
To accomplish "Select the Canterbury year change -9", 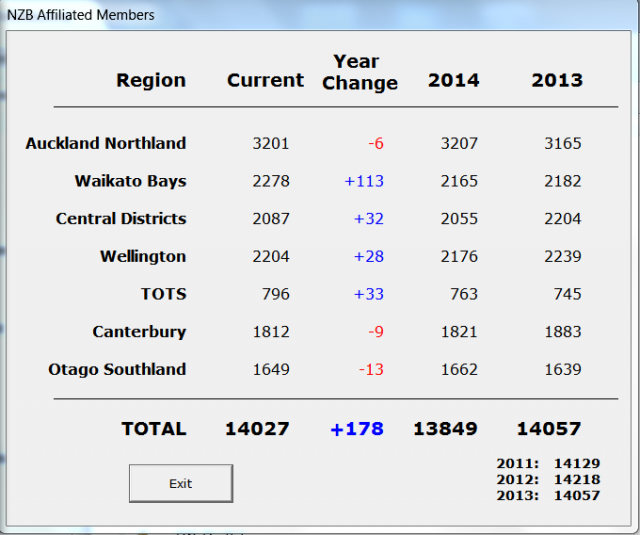I will pyautogui.click(x=376, y=331).
